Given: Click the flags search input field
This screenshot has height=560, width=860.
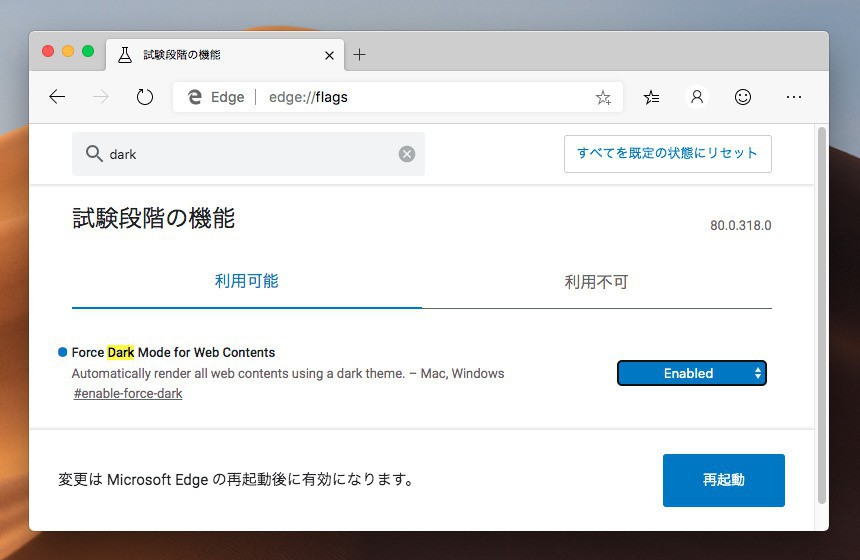Looking at the screenshot, I should coord(248,154).
